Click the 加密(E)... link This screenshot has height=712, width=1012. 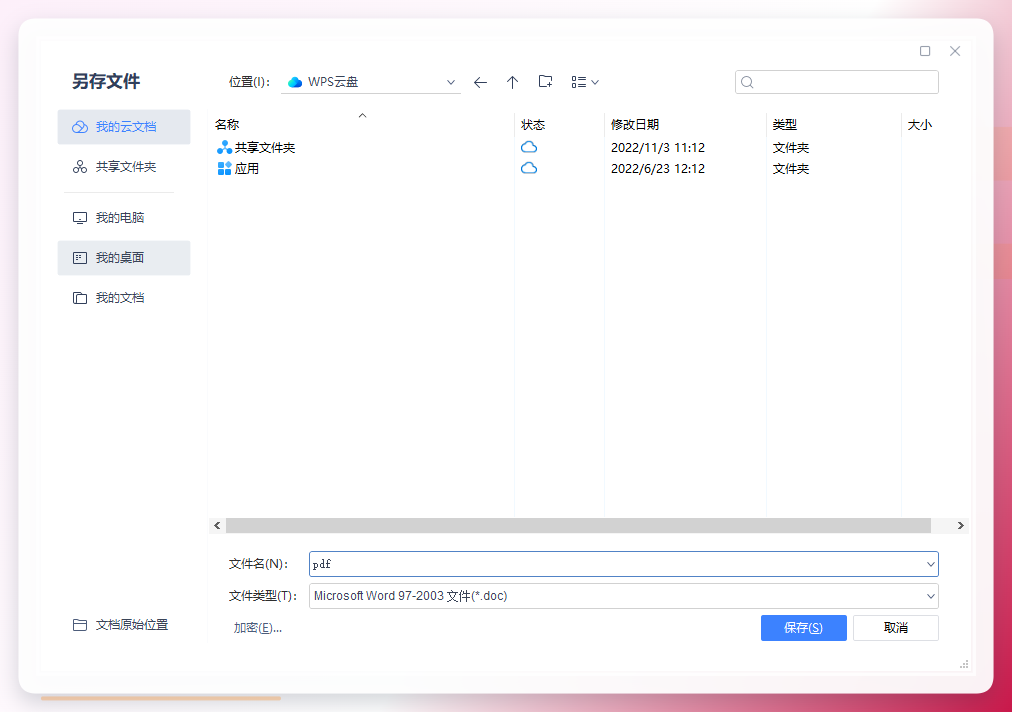(258, 627)
